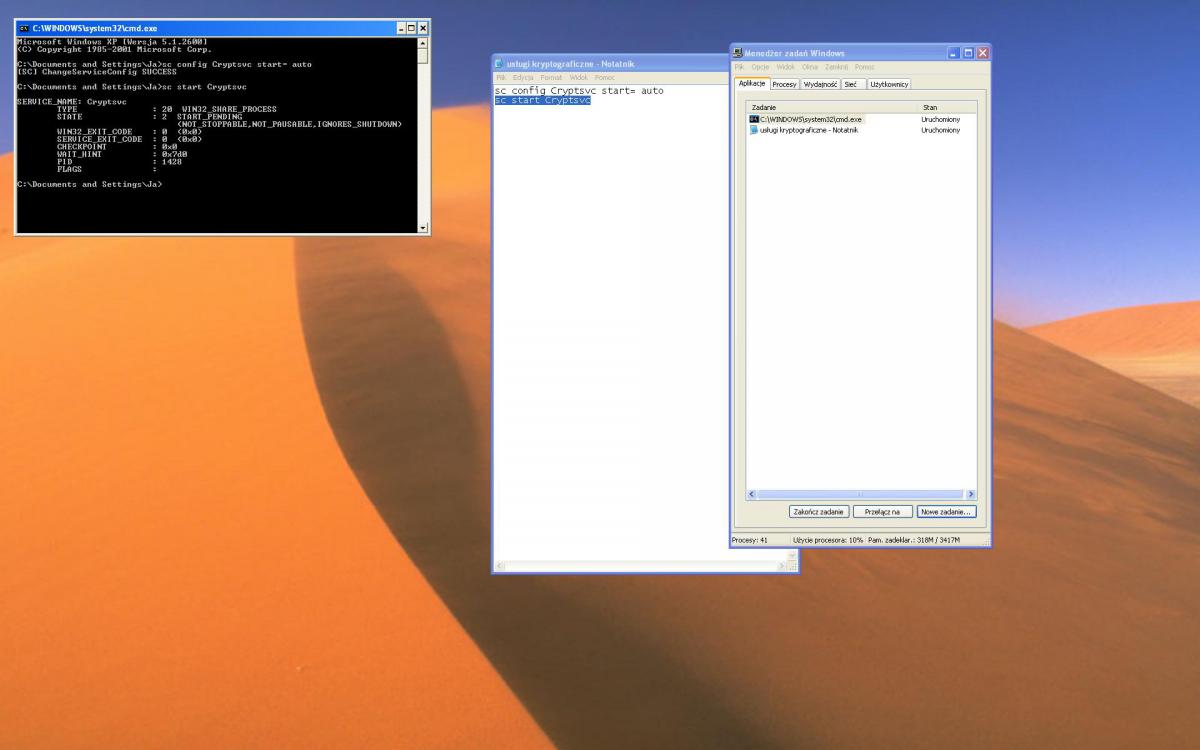Minimize the Menedżer zadań Windows window

[954, 53]
